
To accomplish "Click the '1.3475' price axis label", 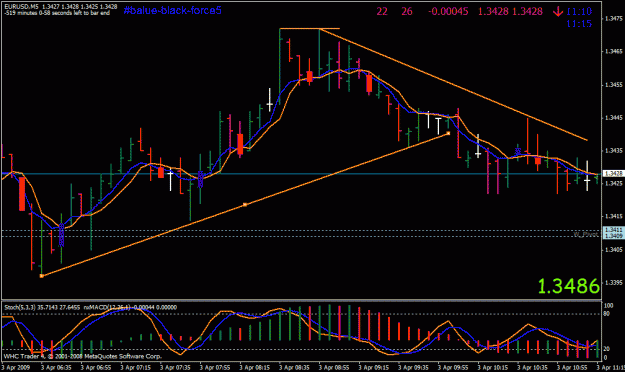I will pos(614,18).
